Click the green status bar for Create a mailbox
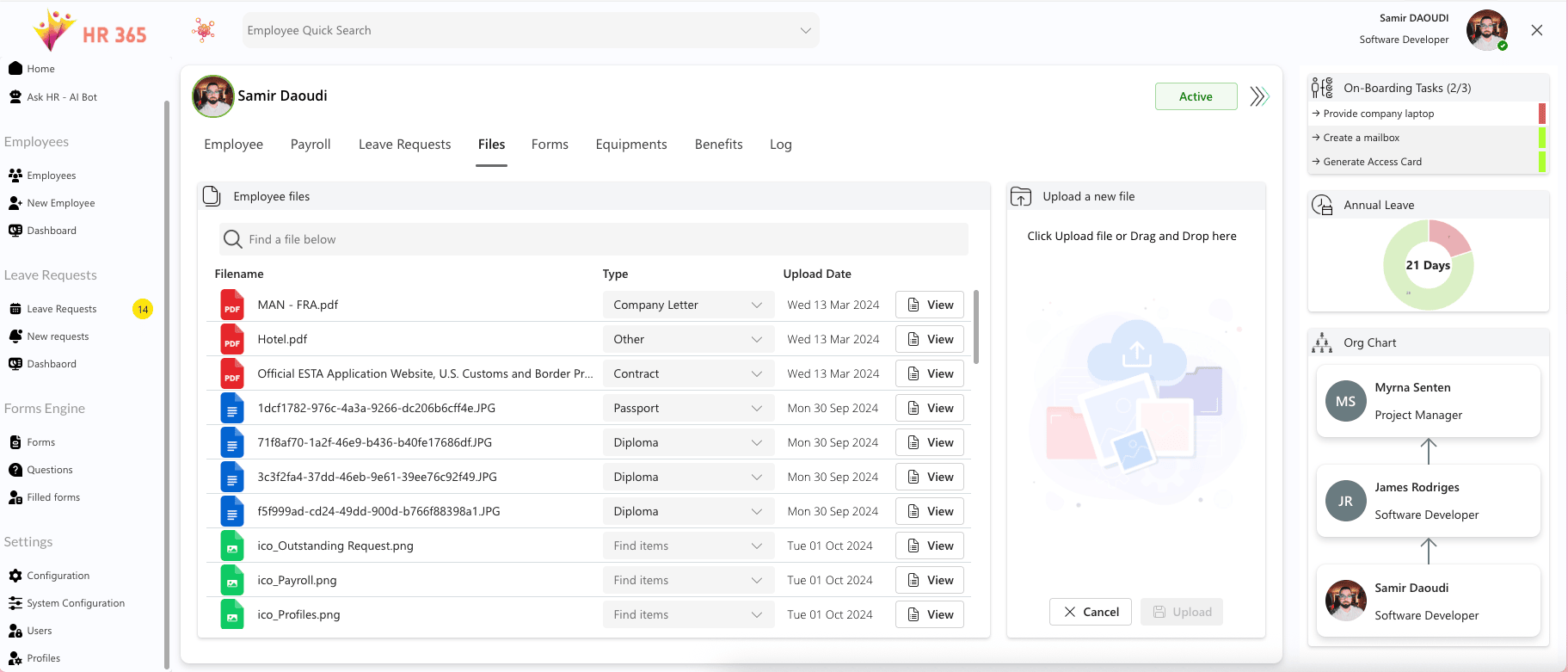 [1542, 138]
